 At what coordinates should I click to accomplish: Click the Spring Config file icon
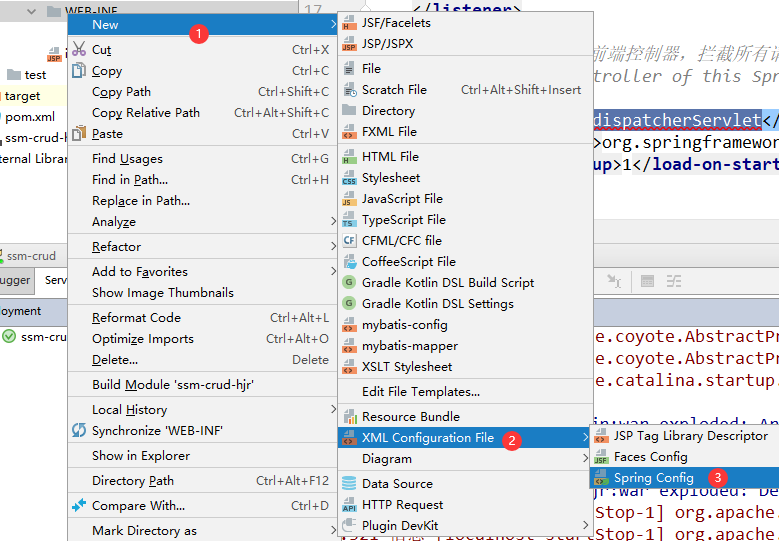601,478
